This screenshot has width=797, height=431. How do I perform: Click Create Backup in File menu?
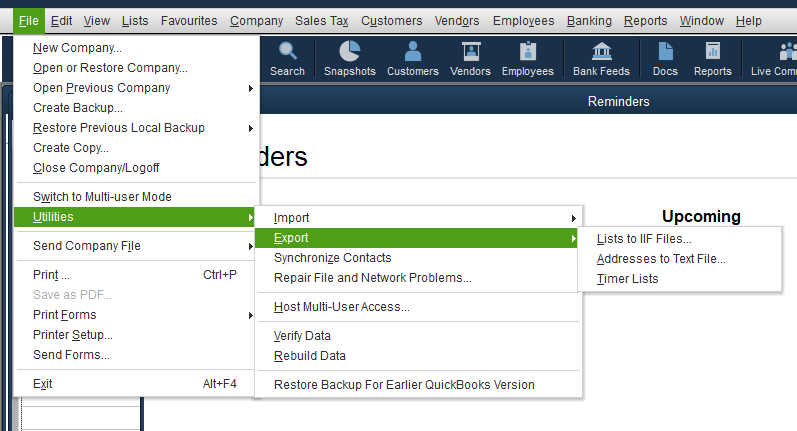pos(78,108)
